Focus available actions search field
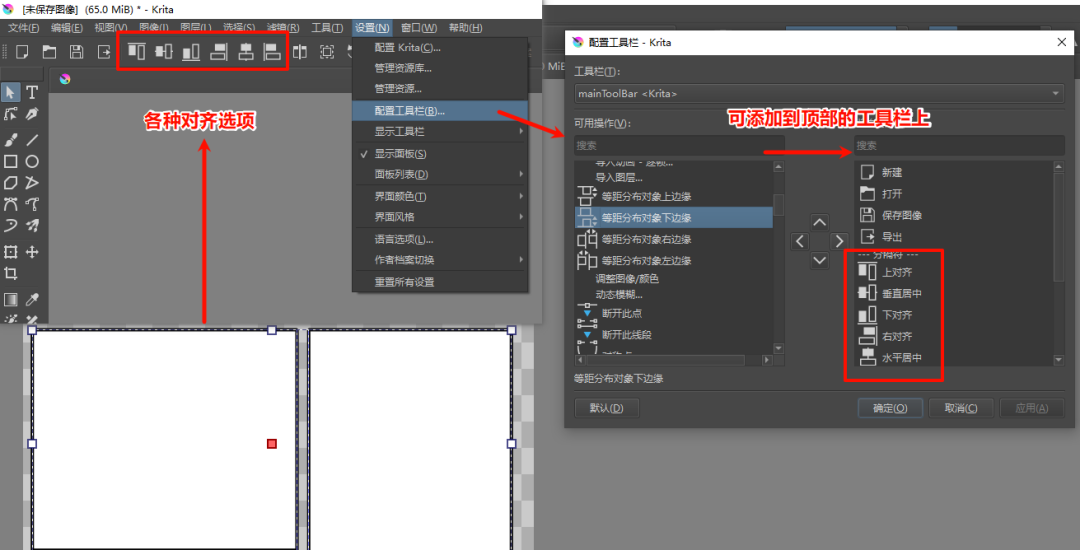1080x550 pixels. [679, 145]
